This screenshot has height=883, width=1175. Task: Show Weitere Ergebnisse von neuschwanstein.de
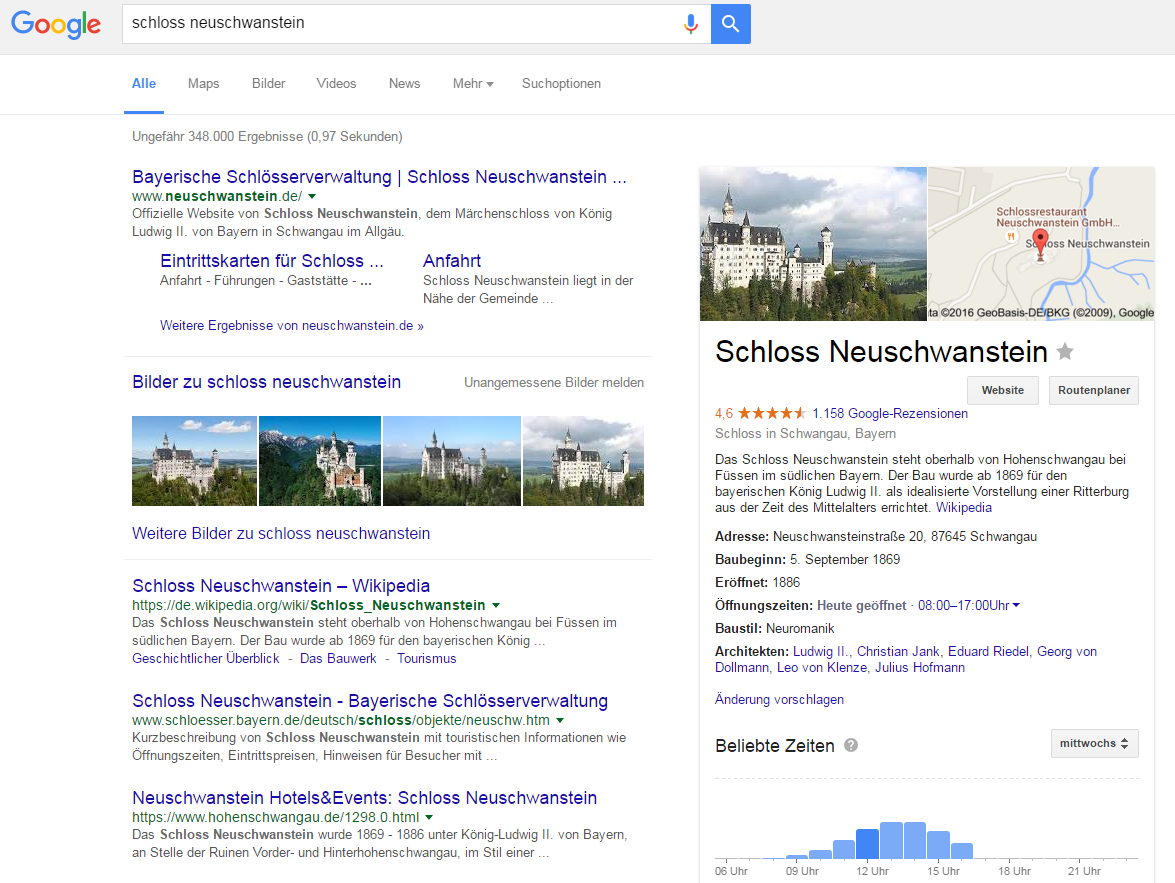292,326
